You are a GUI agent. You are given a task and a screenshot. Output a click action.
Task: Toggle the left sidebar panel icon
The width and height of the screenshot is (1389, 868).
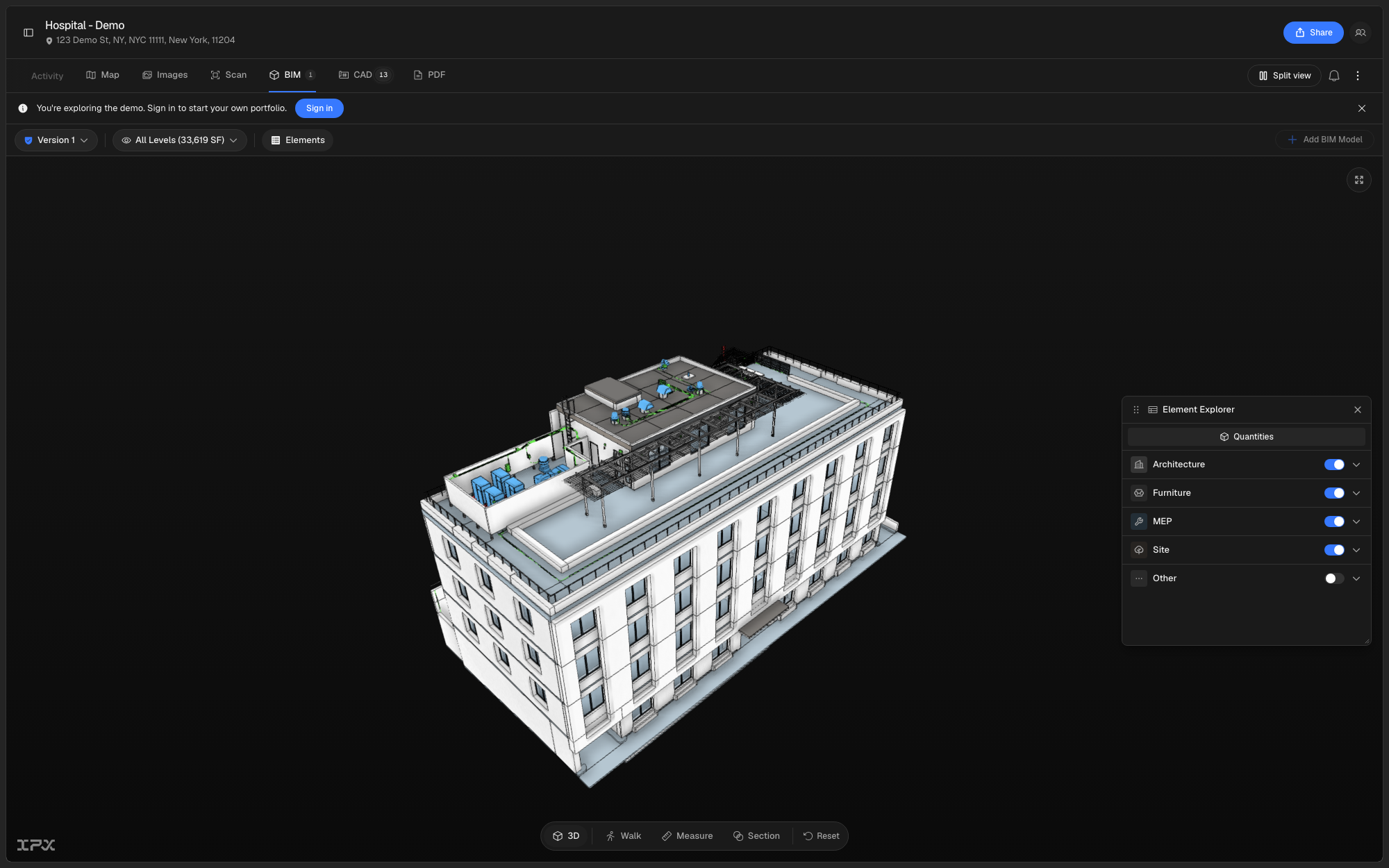pos(28,33)
